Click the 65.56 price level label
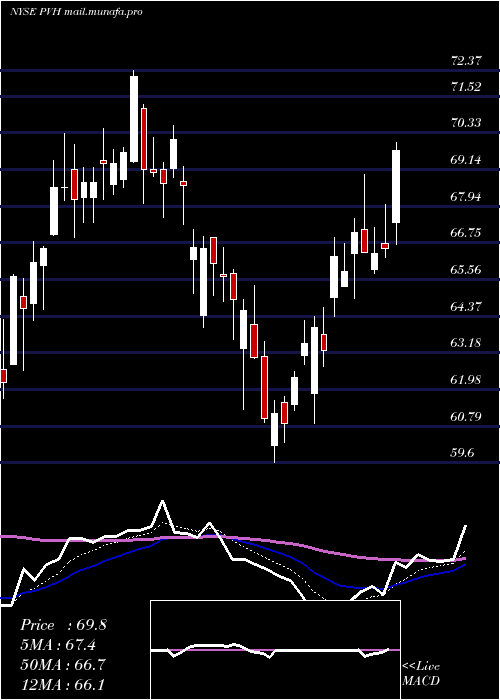This screenshot has width=500, height=700. pyautogui.click(x=466, y=270)
